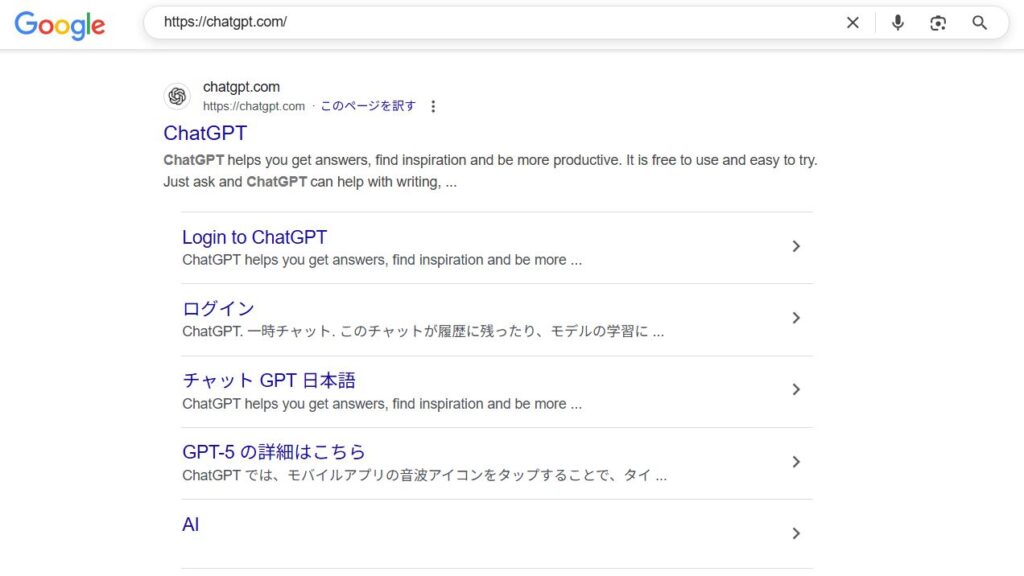The height and width of the screenshot is (576, 1024).
Task: Start voice search with microphone icon
Action: 898,23
